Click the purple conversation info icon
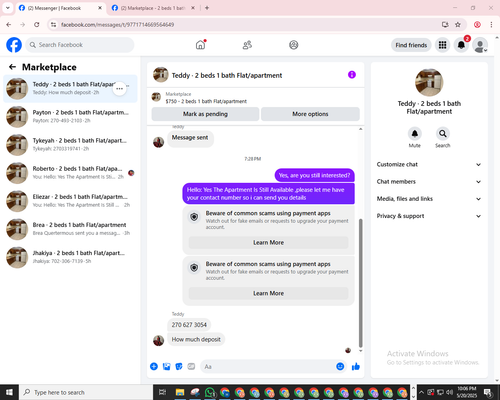The width and height of the screenshot is (500, 400). [352, 75]
